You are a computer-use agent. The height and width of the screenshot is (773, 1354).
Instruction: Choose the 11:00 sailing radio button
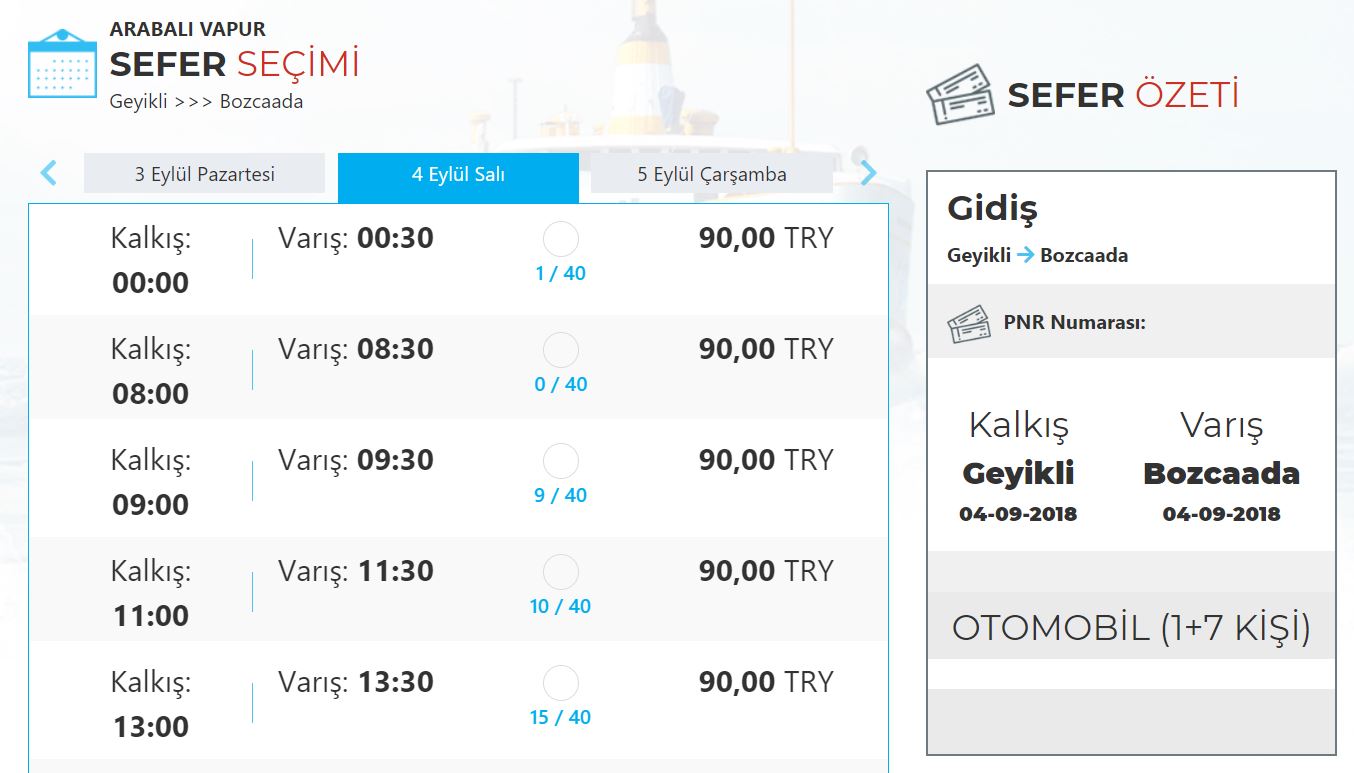pos(560,573)
